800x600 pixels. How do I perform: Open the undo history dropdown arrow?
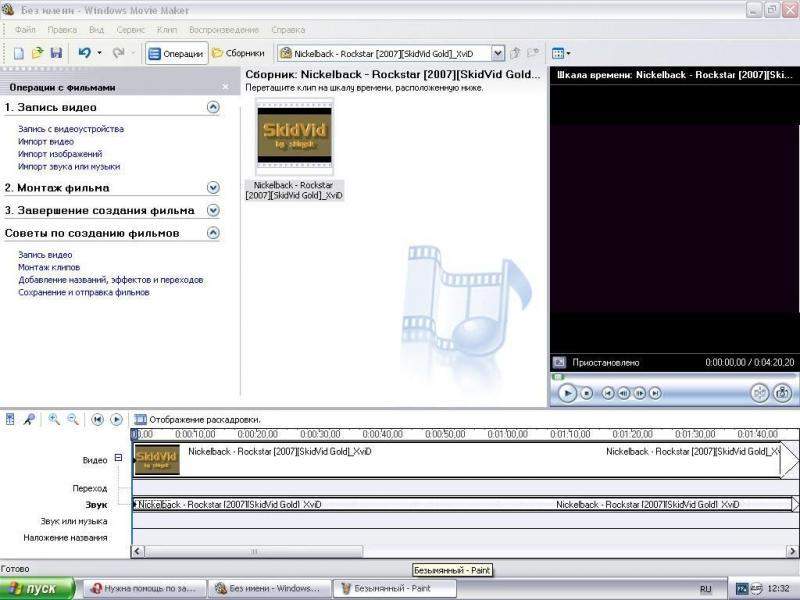pyautogui.click(x=99, y=53)
